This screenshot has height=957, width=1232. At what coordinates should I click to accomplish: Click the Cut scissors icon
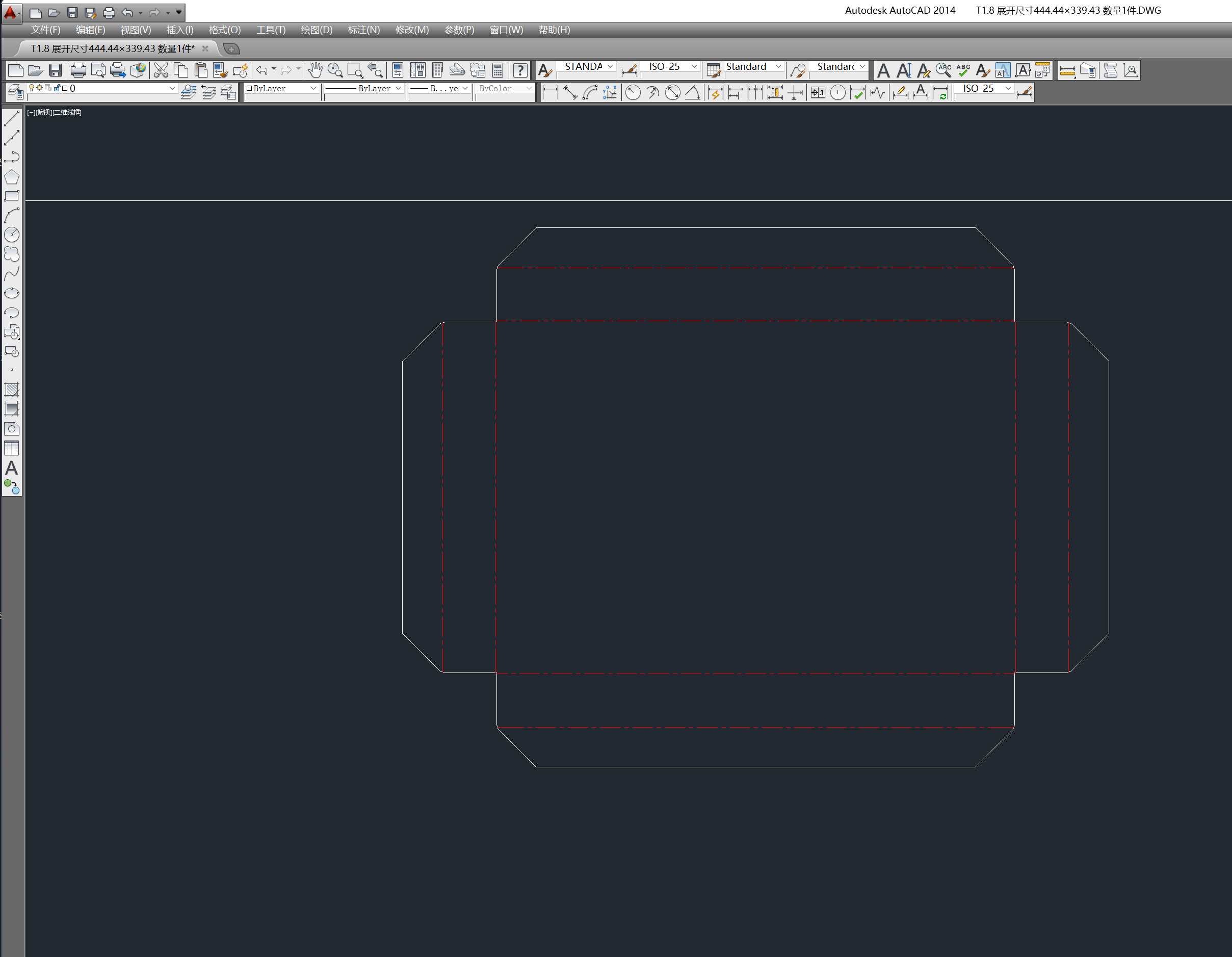click(161, 70)
